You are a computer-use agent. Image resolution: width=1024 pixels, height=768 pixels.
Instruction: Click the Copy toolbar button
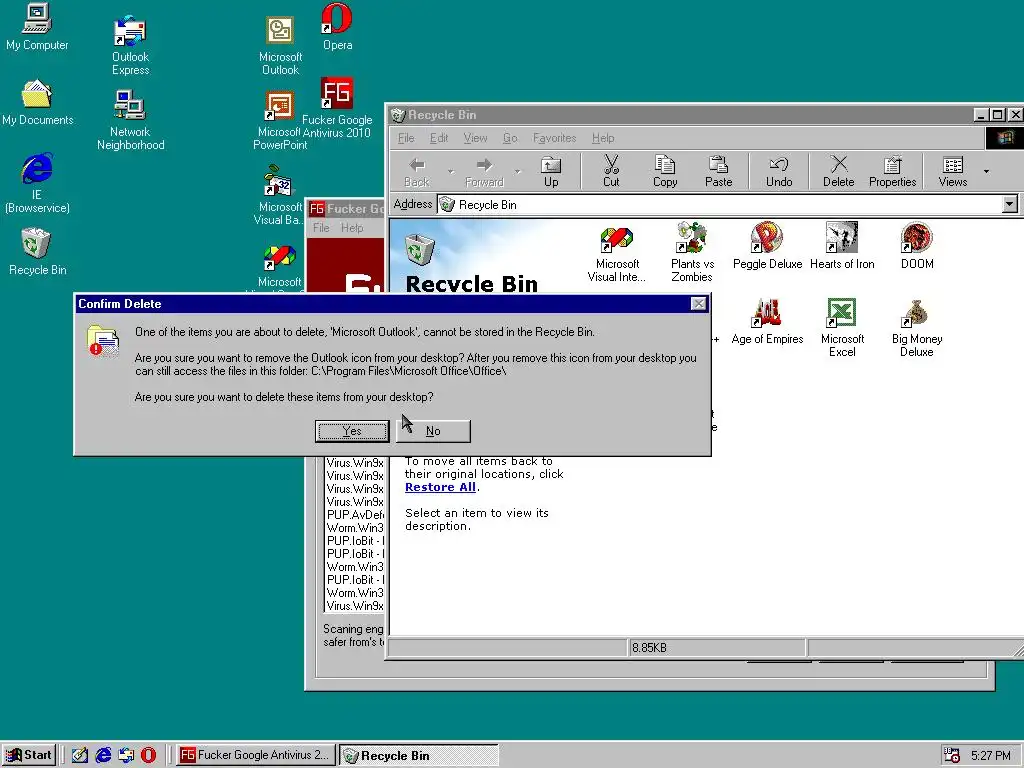coord(665,172)
